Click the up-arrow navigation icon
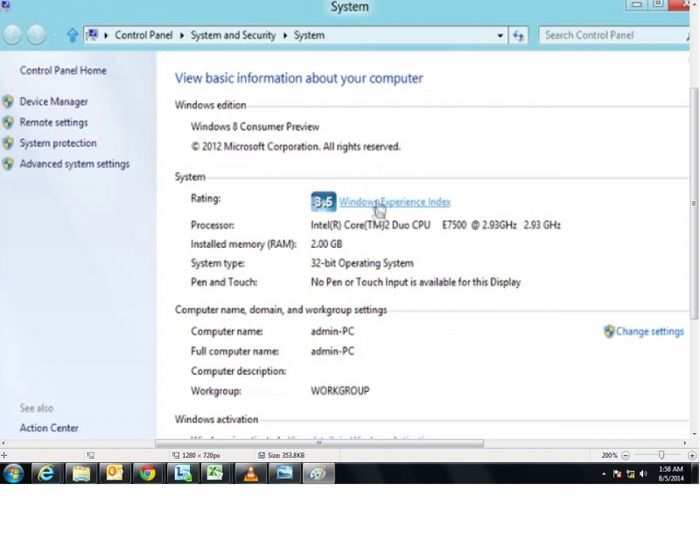This screenshot has width=700, height=560. pos(72,35)
